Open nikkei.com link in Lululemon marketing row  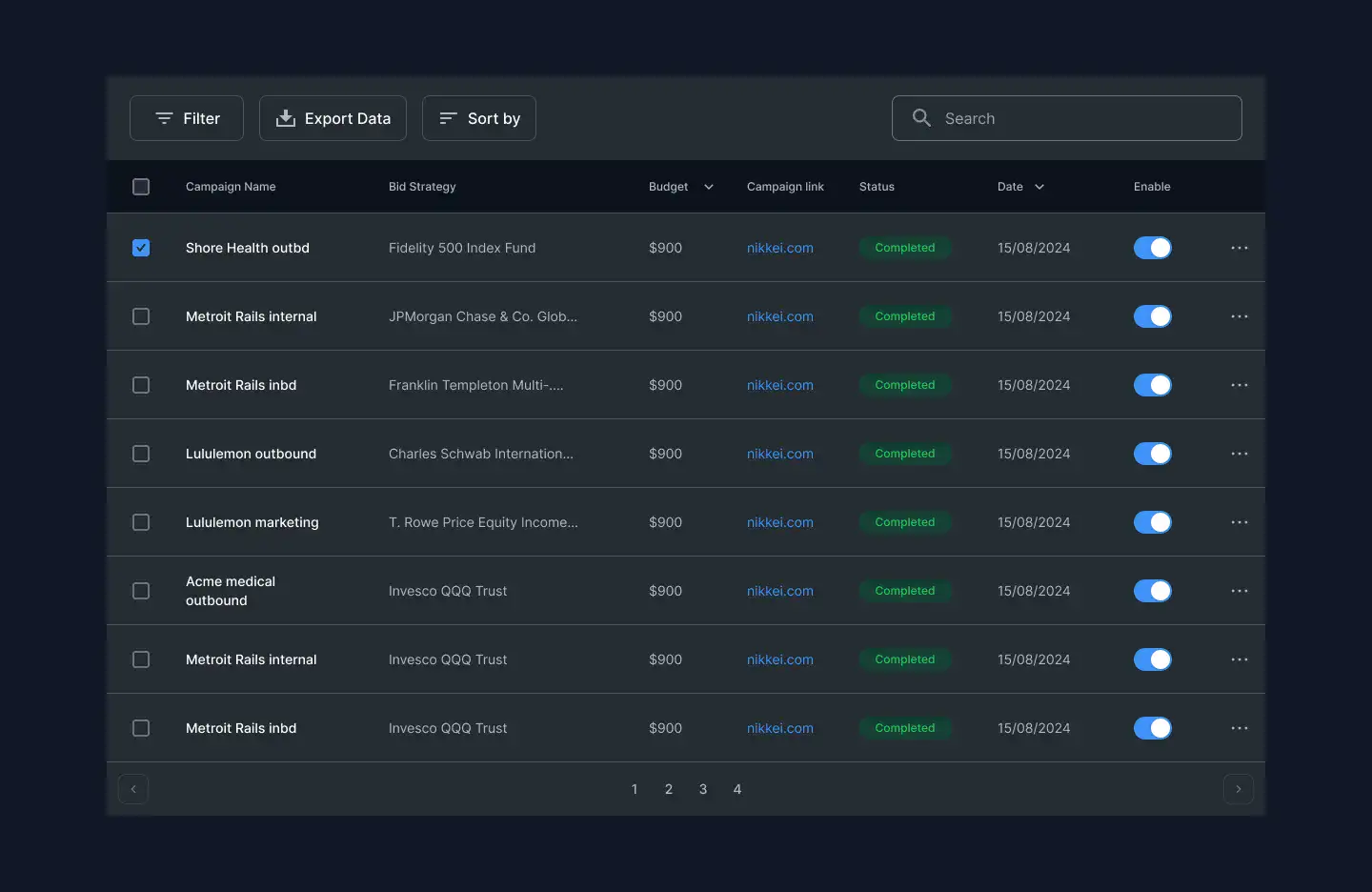point(780,522)
